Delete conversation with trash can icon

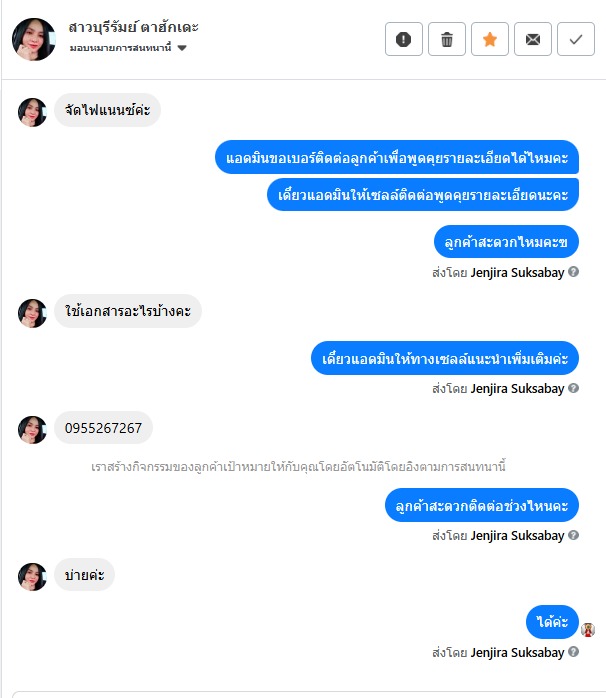pyautogui.click(x=447, y=39)
